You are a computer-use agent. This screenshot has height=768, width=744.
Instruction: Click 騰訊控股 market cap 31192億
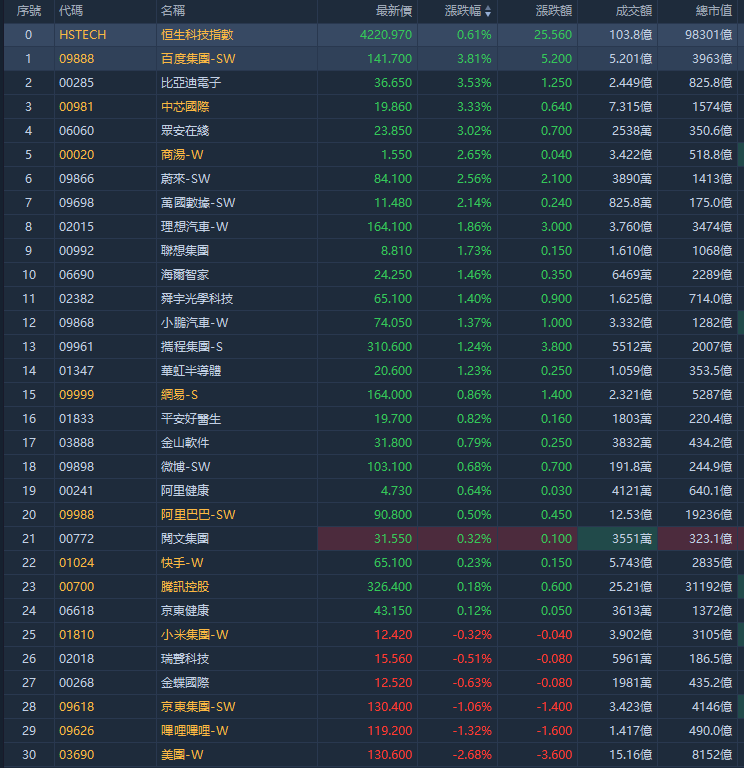click(709, 587)
